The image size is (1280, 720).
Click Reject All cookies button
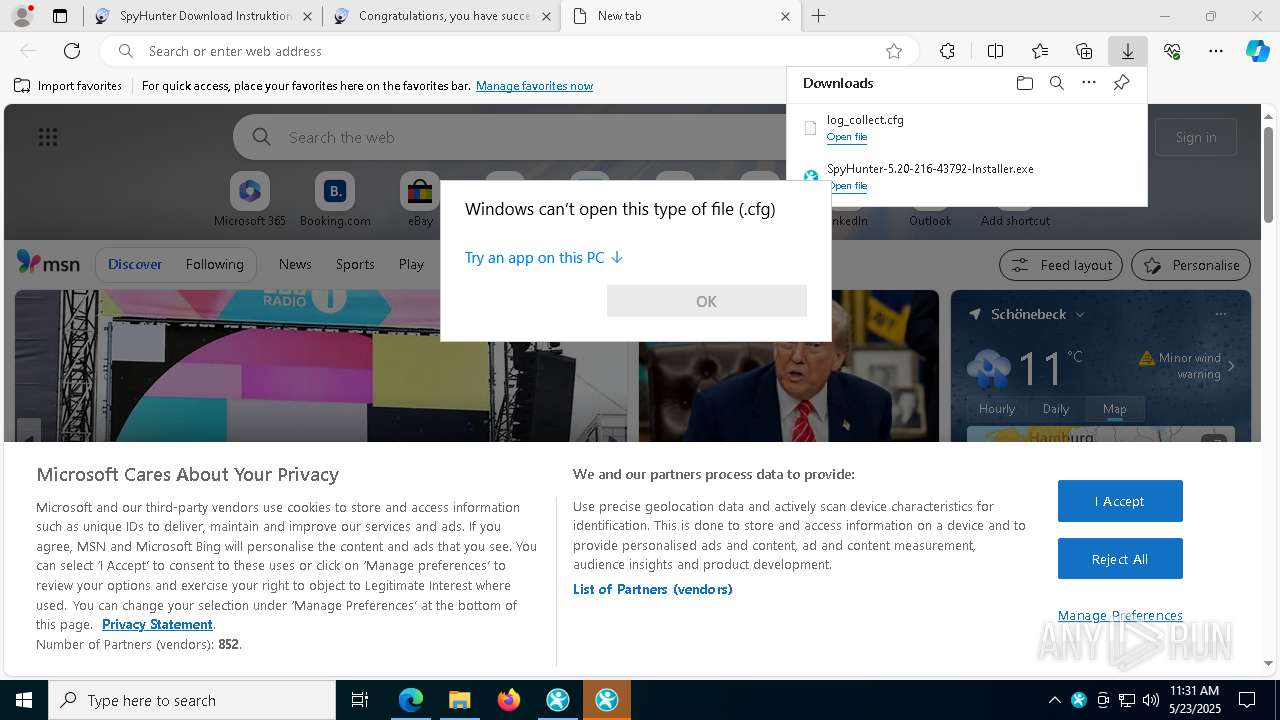coord(1120,559)
